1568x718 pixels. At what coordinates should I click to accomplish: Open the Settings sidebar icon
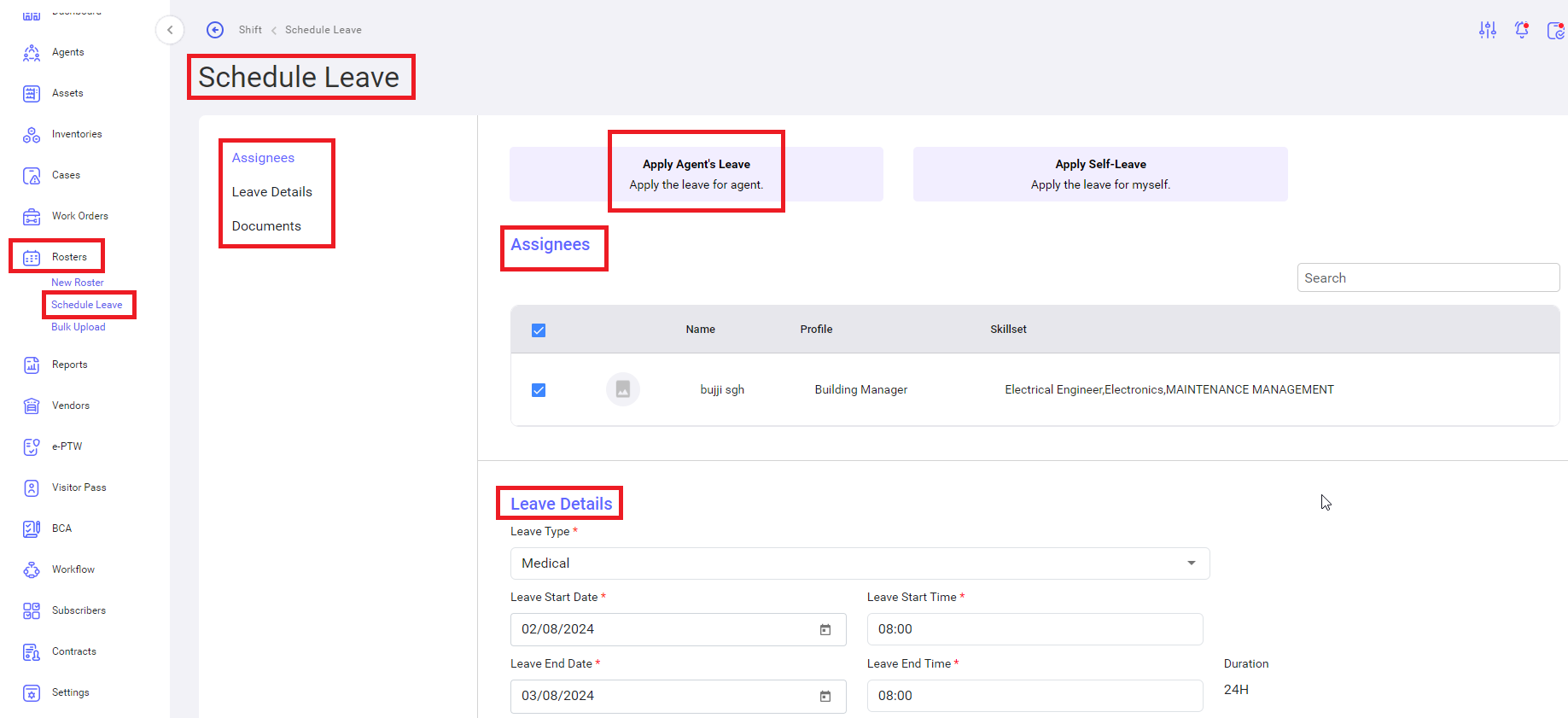(x=32, y=693)
